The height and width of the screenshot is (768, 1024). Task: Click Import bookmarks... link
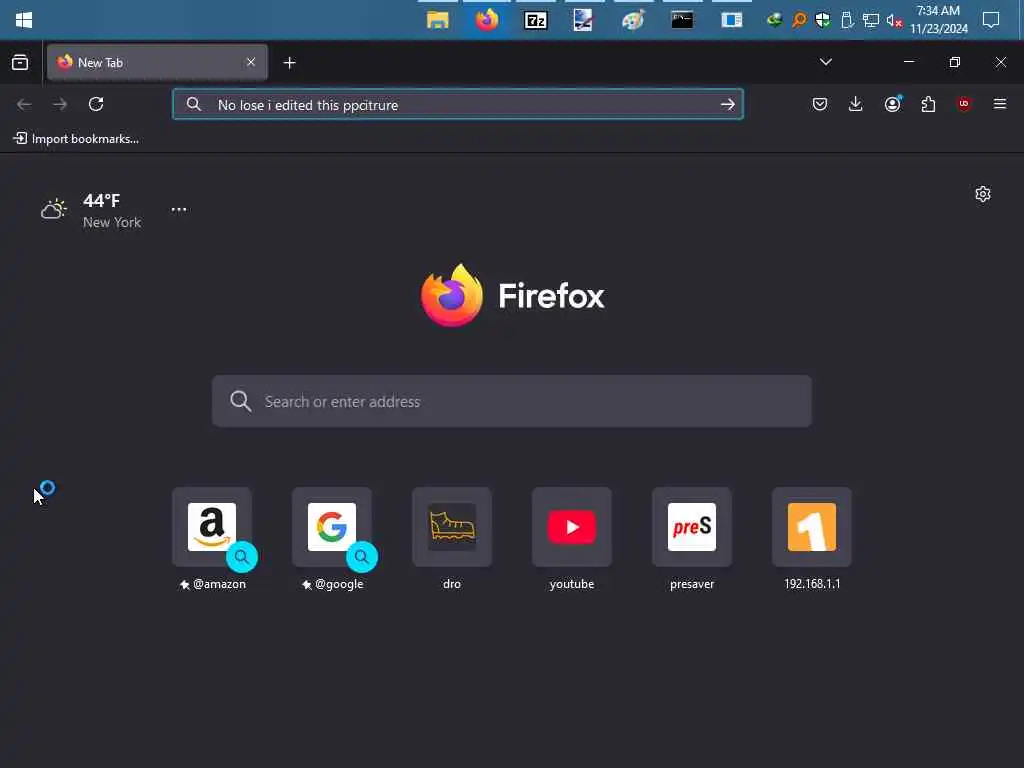click(x=76, y=138)
